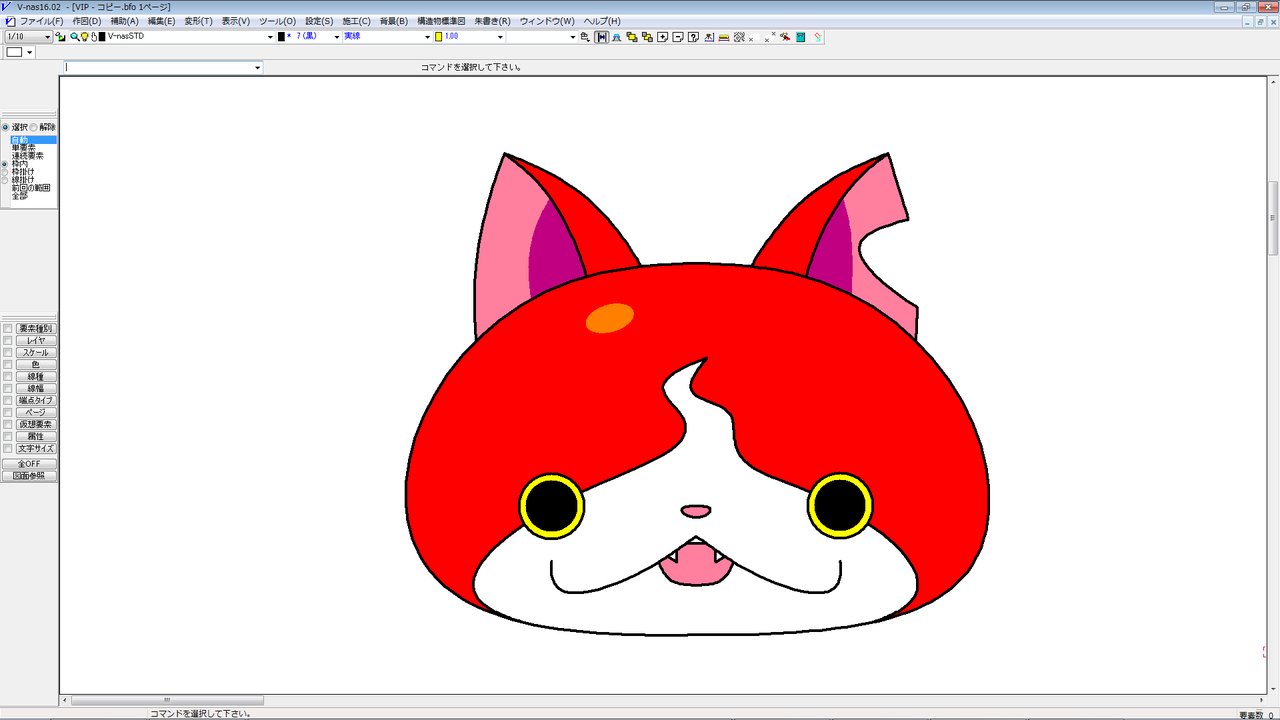Viewport: 1280px width, 720px height.
Task: Click the attribute pickup icon after dropdowns
Action: click(x=585, y=37)
